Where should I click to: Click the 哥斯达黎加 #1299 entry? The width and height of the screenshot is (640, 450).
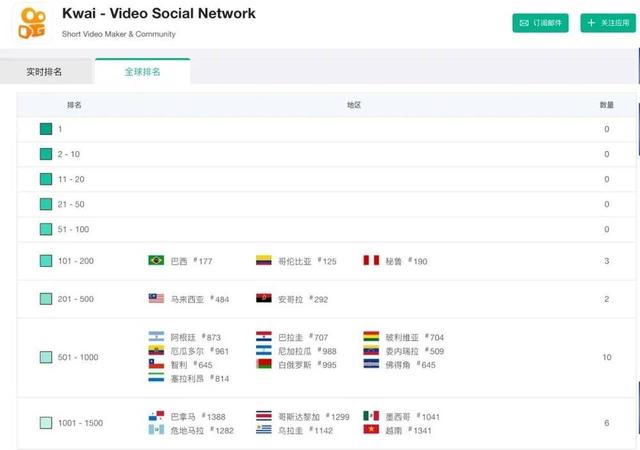(314, 417)
